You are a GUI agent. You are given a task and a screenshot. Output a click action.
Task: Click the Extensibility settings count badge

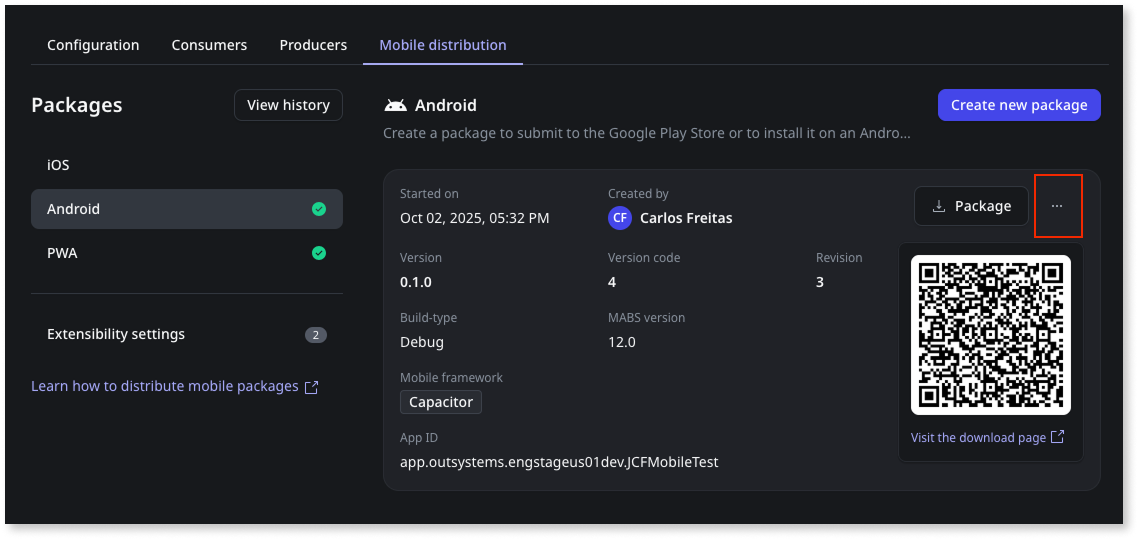316,335
